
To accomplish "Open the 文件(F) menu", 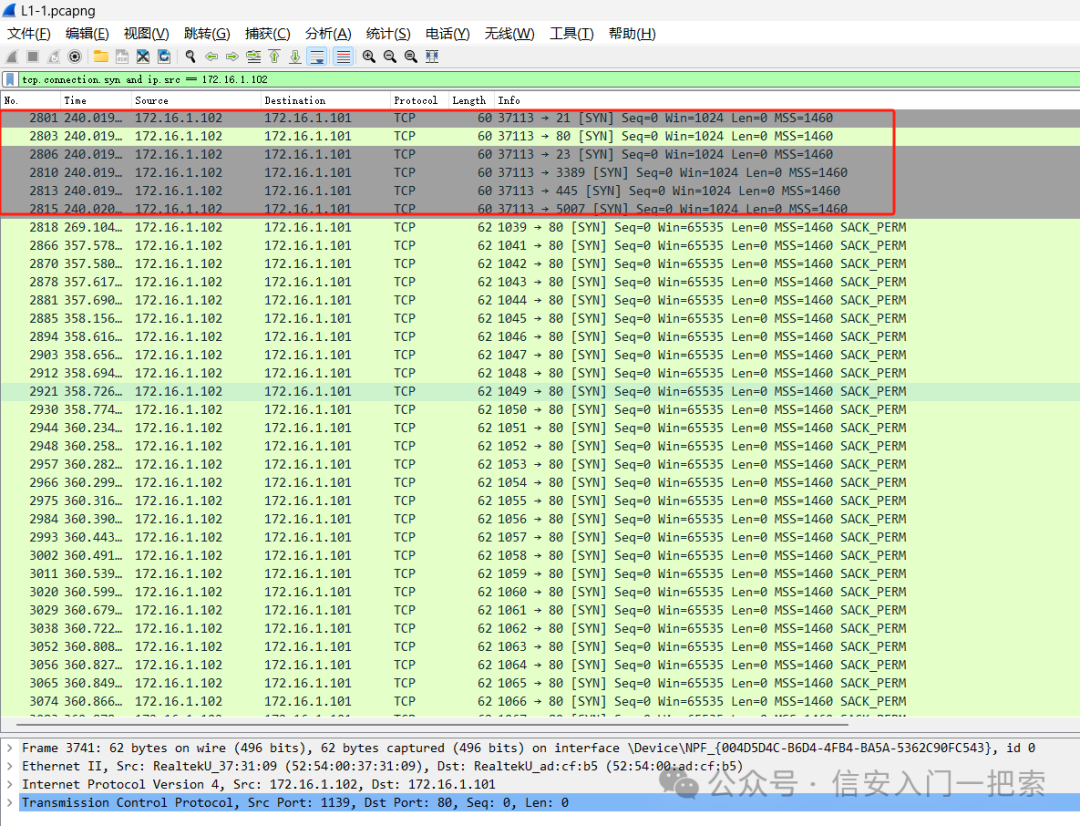I will click(29, 34).
